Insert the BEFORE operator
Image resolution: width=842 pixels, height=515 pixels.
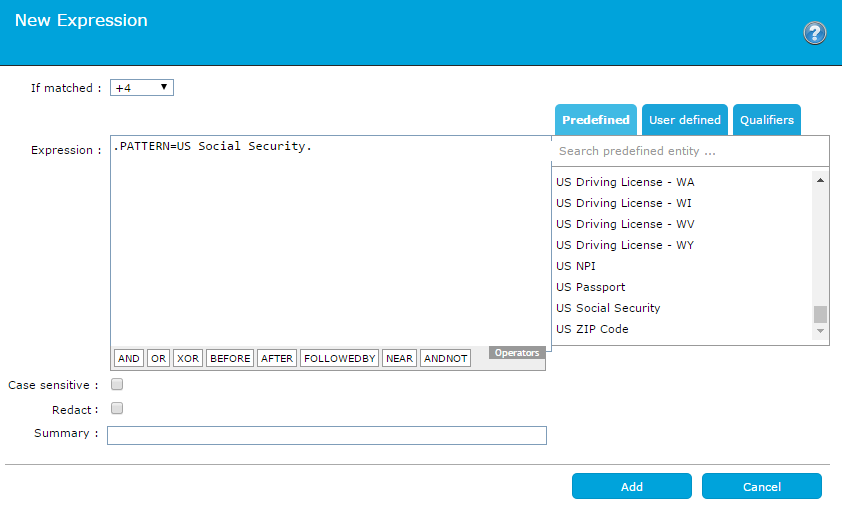[230, 359]
